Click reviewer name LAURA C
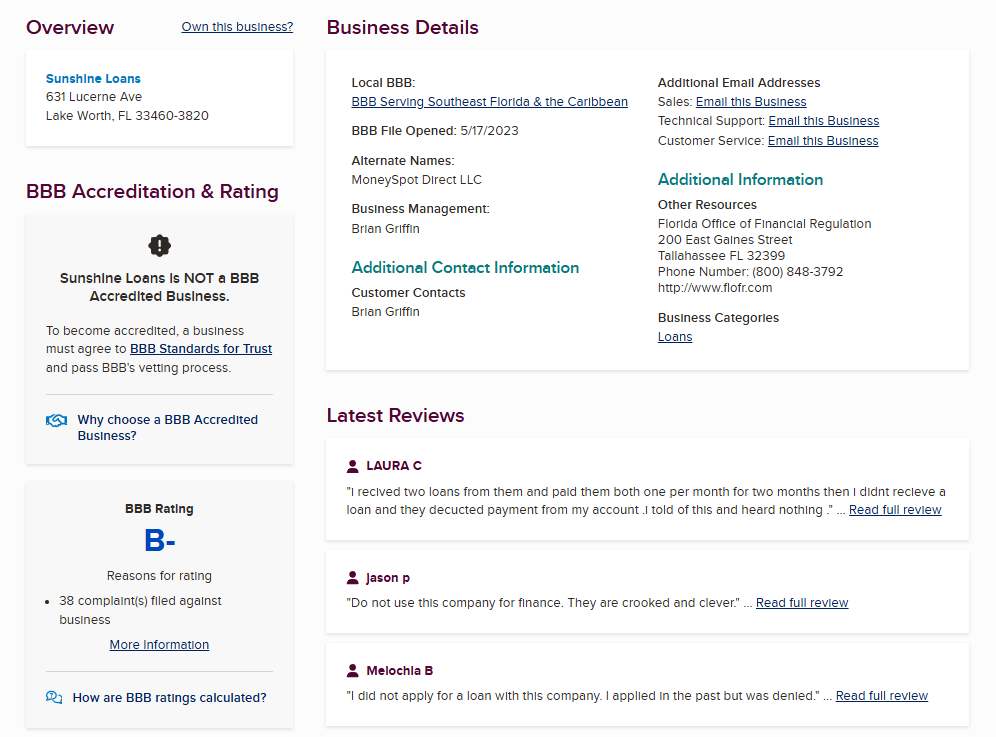This screenshot has height=737, width=996. (394, 466)
